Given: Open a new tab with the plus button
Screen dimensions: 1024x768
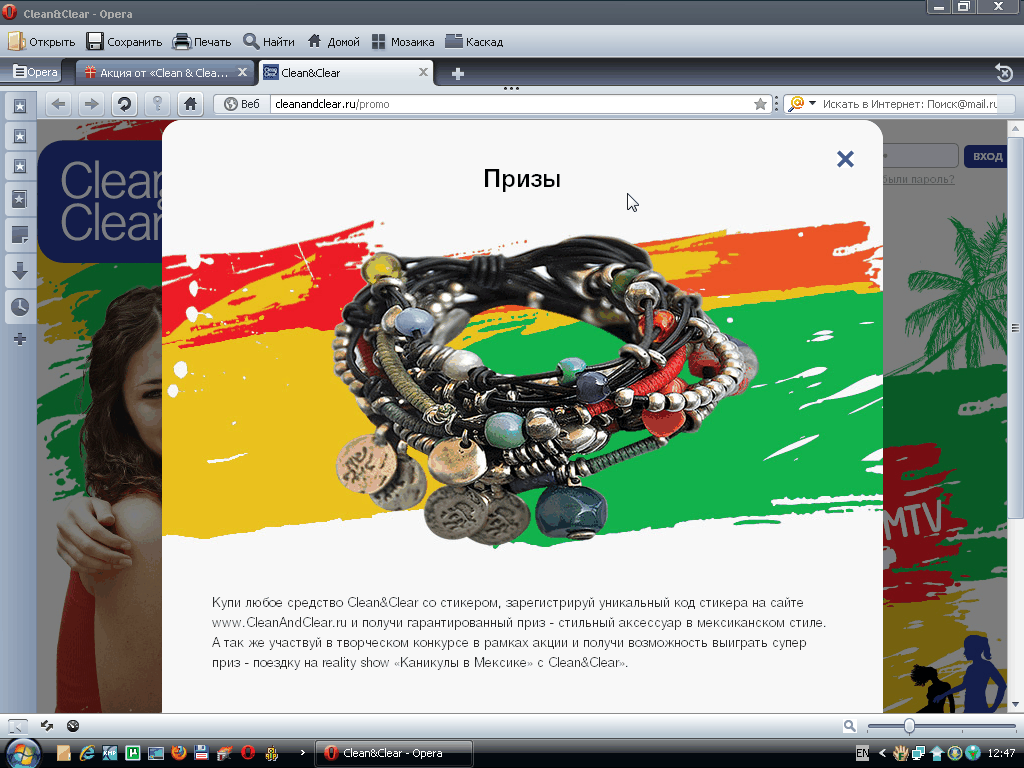Looking at the screenshot, I should tap(458, 74).
